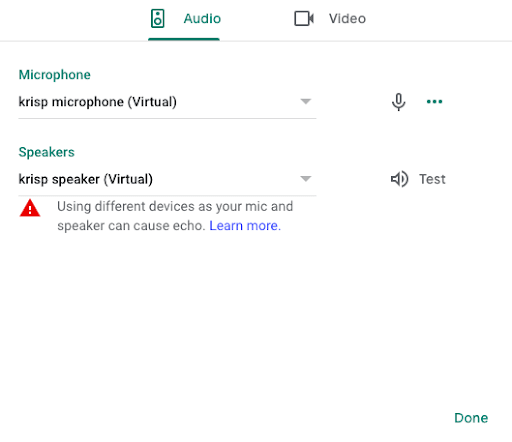Viewport: 512px width, 442px height.
Task: Click the underline below the microphone selector
Action: point(167,118)
